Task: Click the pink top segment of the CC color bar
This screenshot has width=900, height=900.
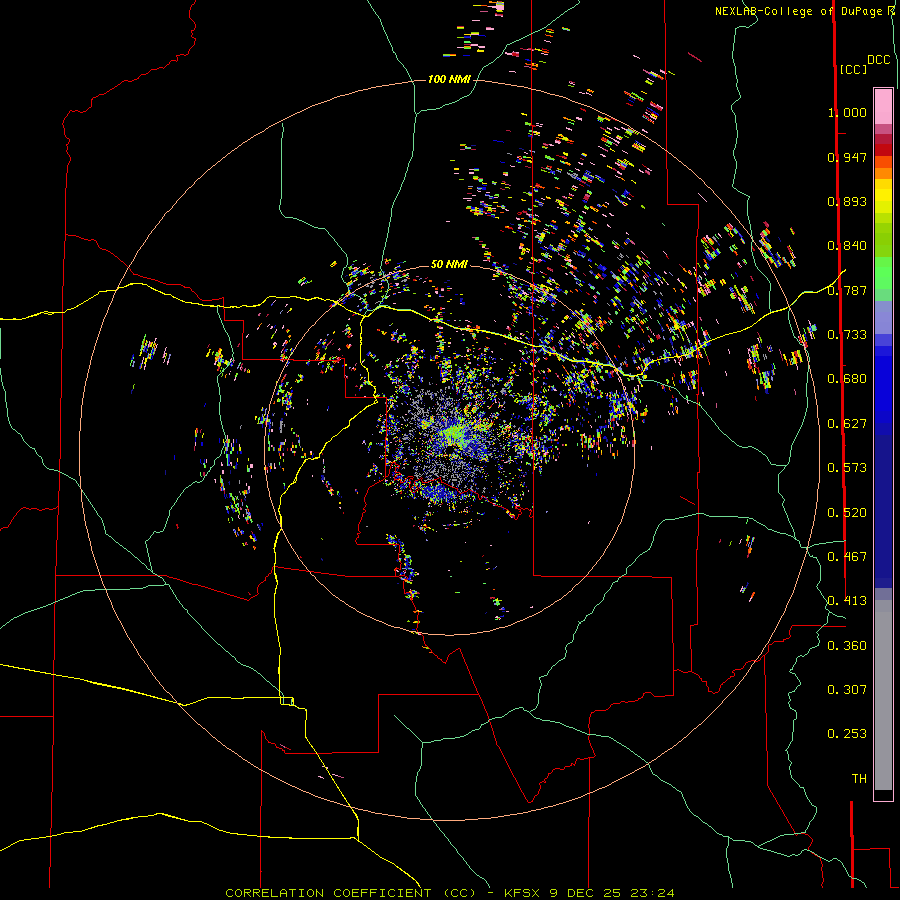Action: click(883, 106)
